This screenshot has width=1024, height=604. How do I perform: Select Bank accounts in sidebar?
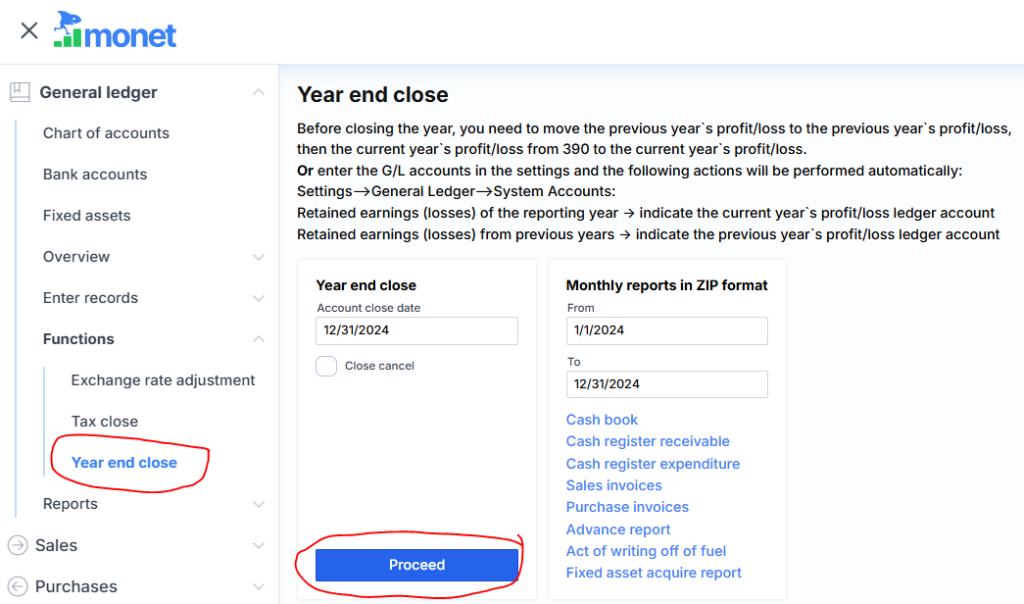click(95, 174)
